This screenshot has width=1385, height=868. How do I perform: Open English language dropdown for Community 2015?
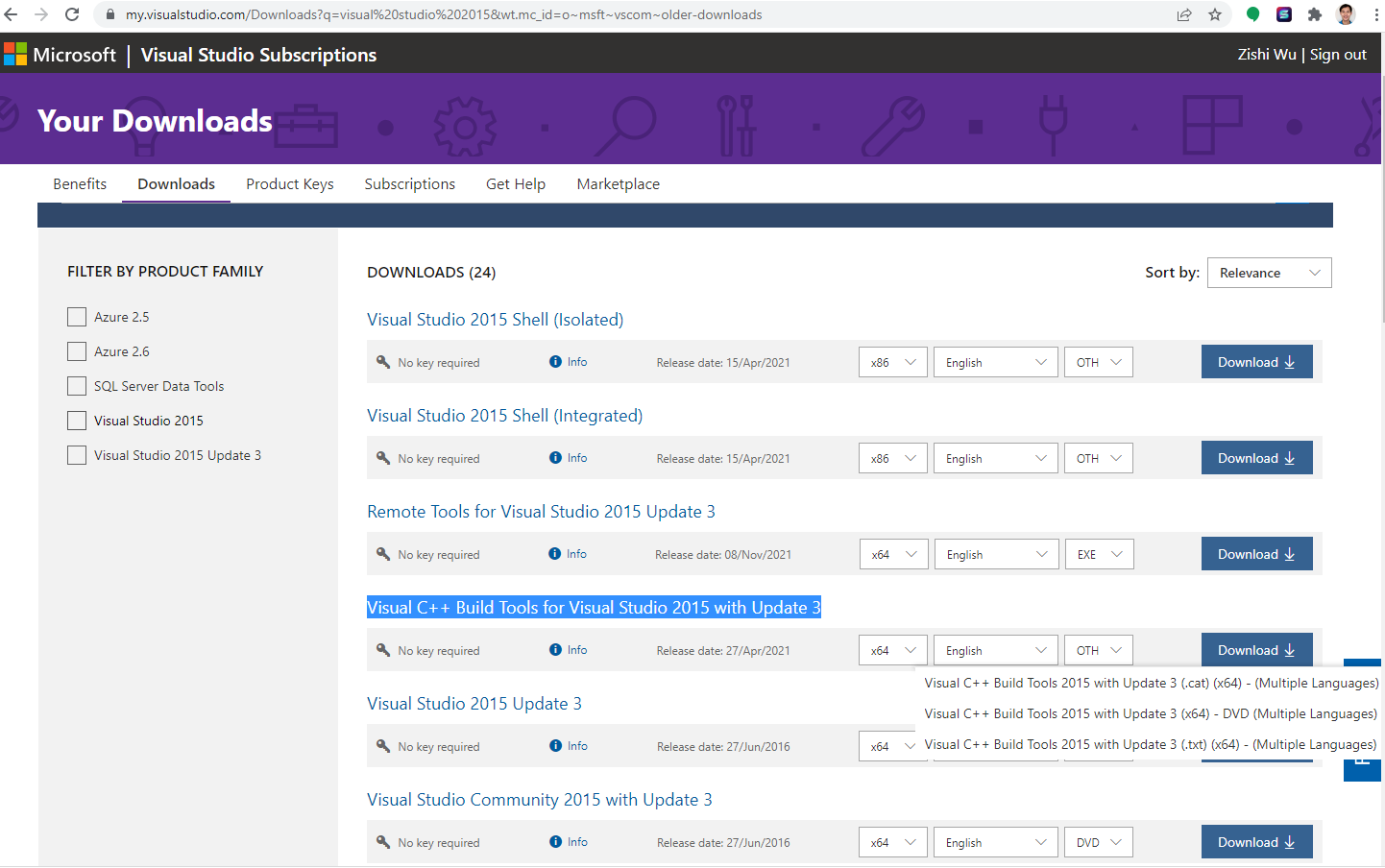point(996,842)
